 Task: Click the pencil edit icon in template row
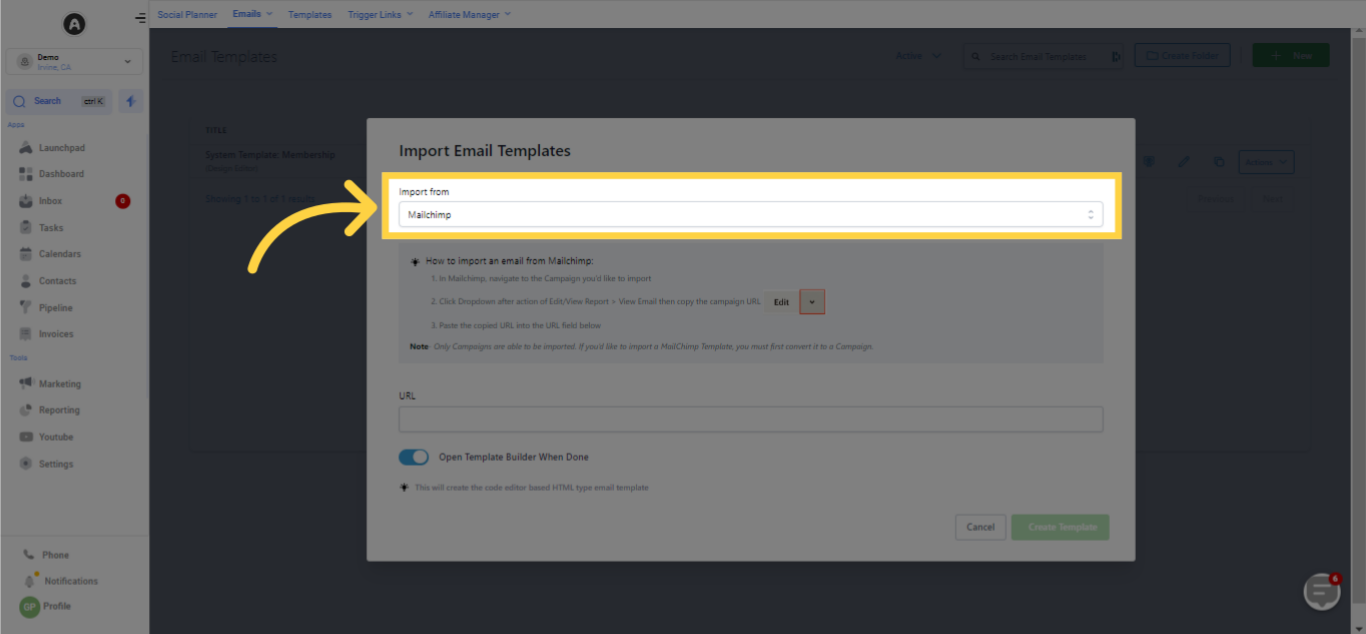[x=1184, y=161]
